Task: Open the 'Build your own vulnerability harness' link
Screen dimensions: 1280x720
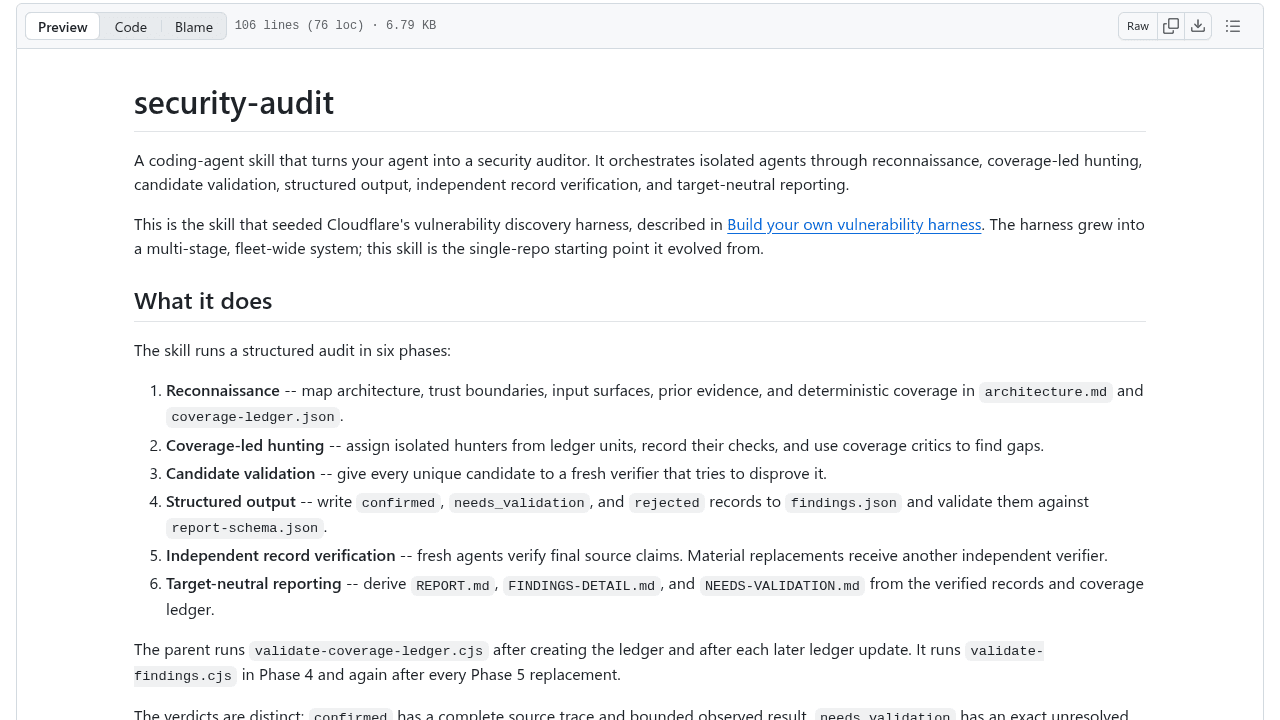Action: click(x=854, y=224)
